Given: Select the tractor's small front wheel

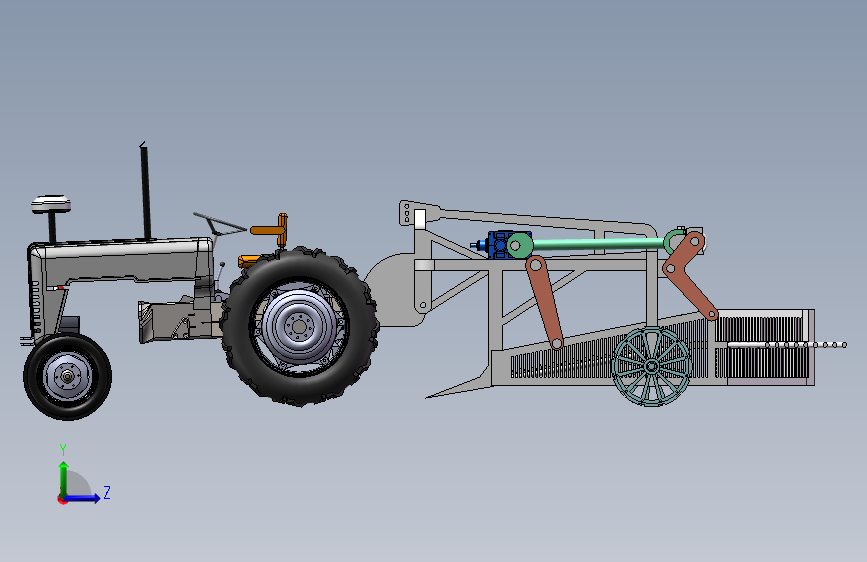Looking at the screenshot, I should 67,377.
